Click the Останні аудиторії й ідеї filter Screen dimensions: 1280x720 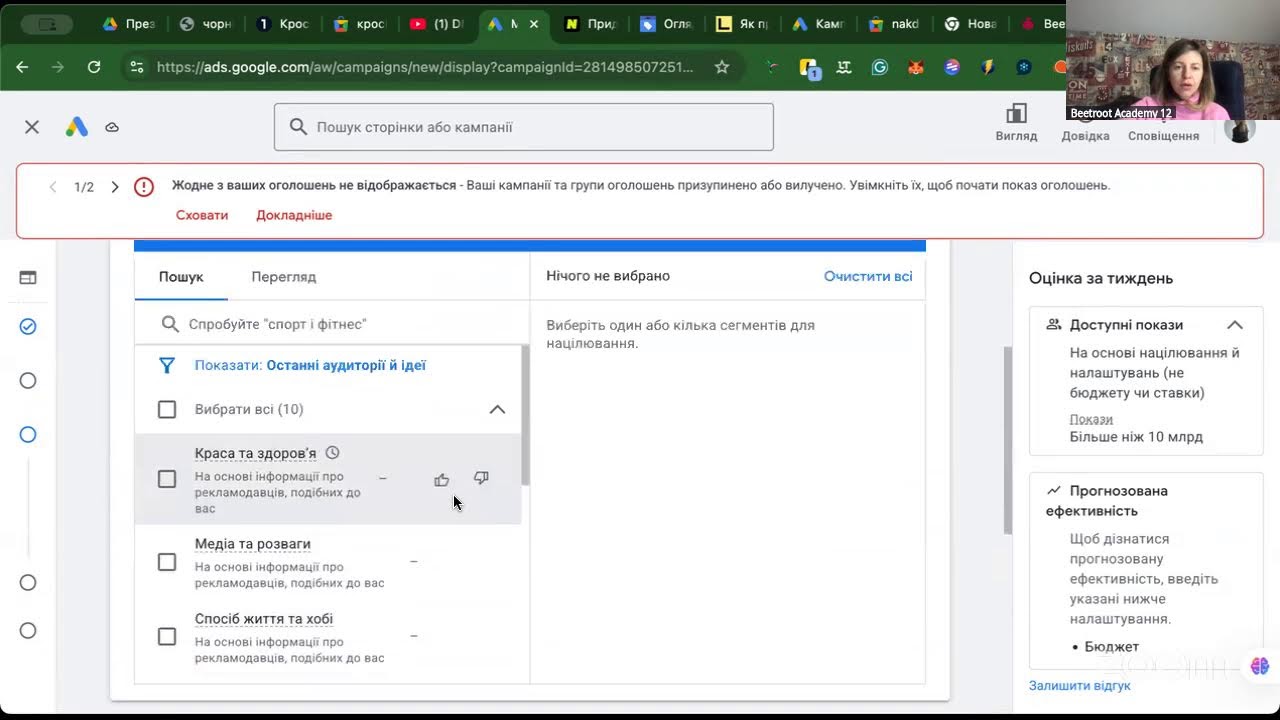pyautogui.click(x=346, y=366)
